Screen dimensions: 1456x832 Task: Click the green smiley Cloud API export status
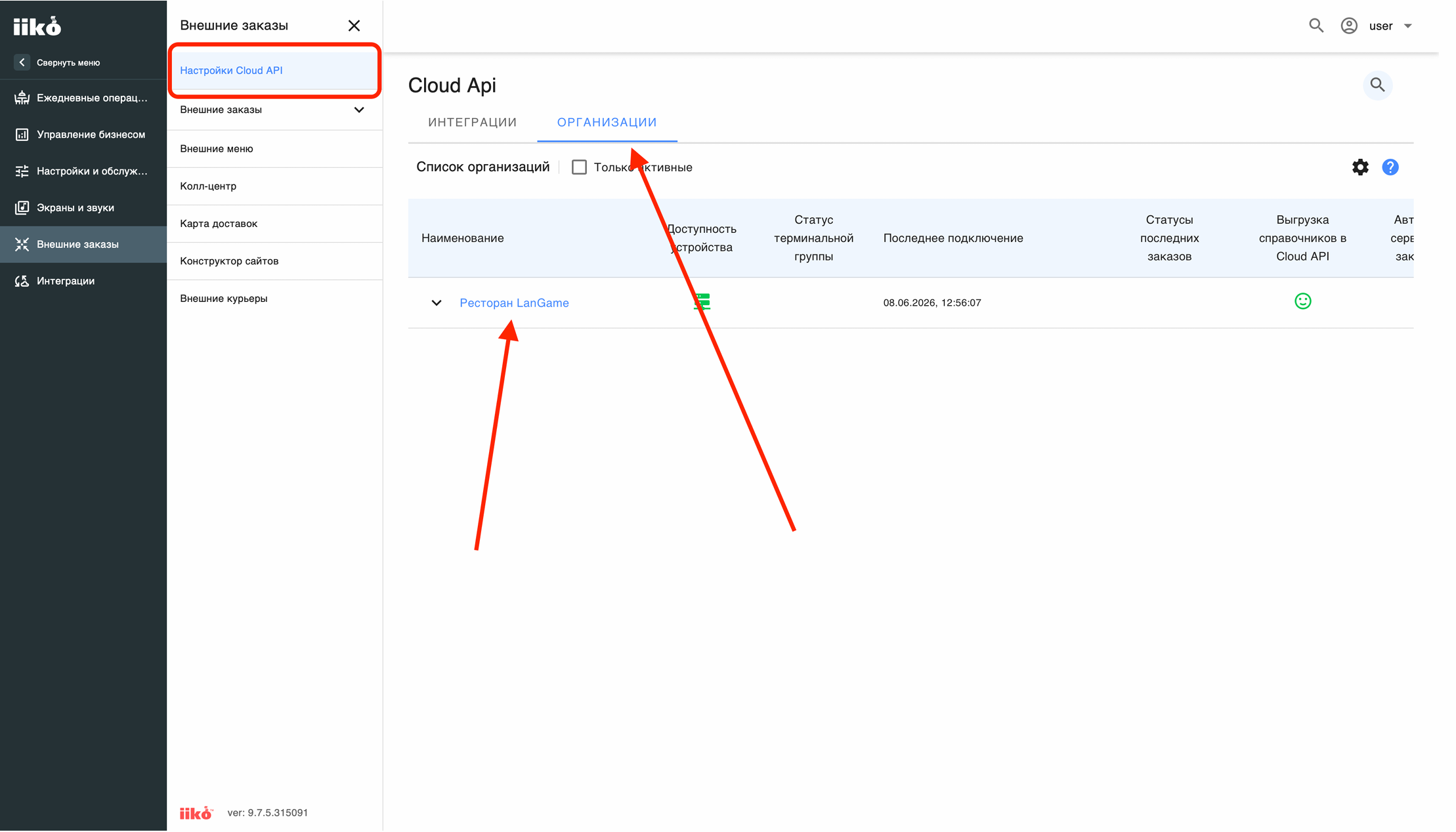click(x=1302, y=301)
